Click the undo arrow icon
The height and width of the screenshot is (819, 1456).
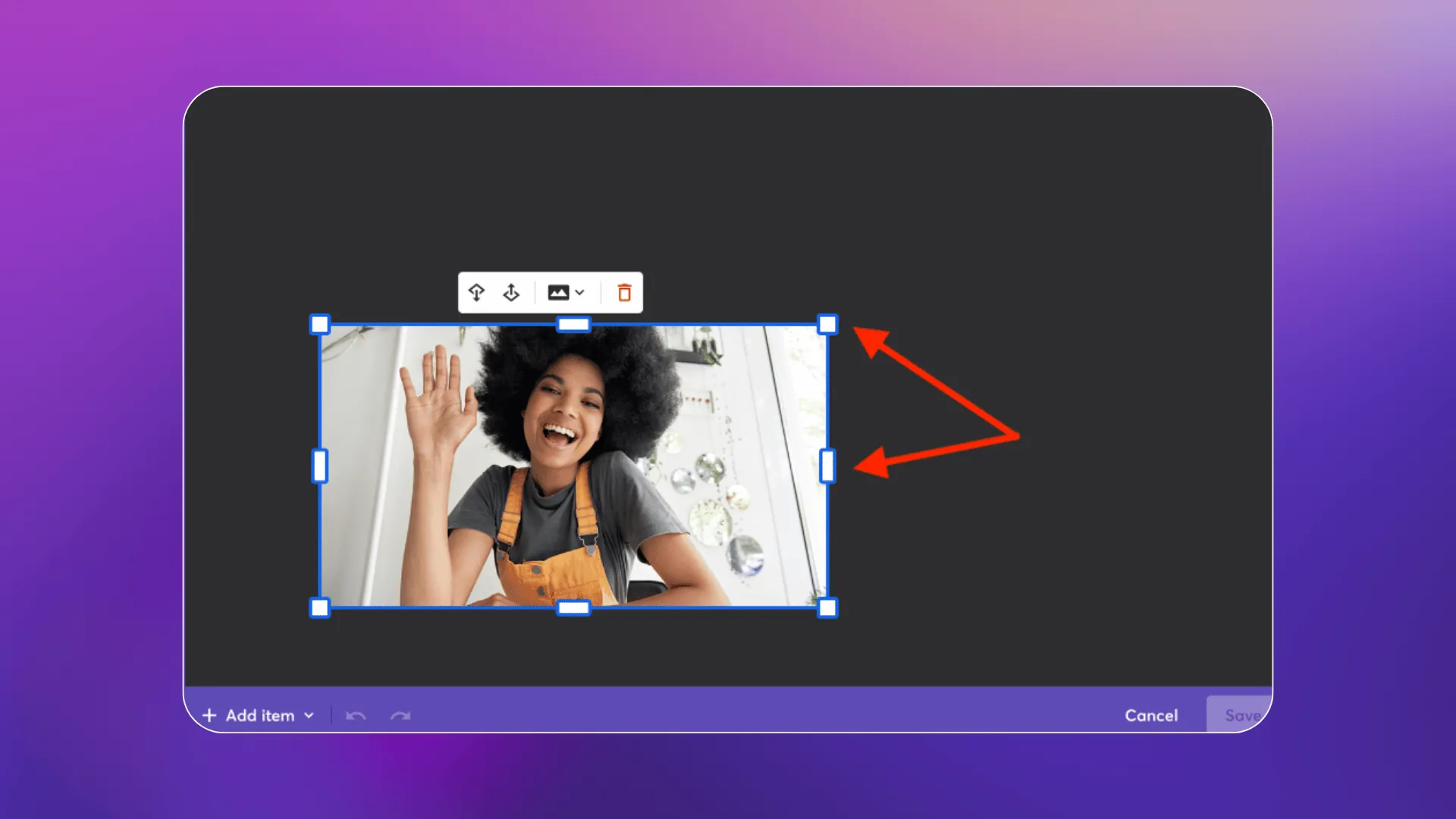[356, 715]
